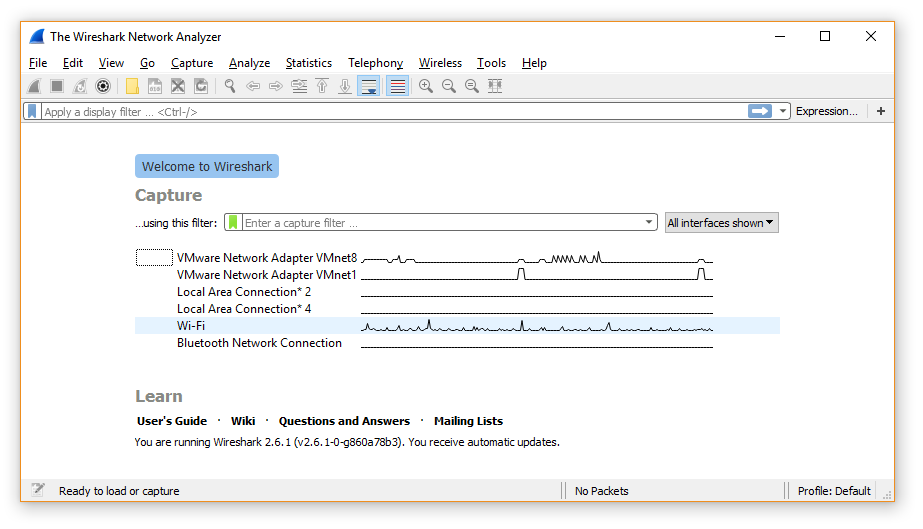This screenshot has height=529, width=923.
Task: Click the open capture file folder icon
Action: (x=132, y=87)
